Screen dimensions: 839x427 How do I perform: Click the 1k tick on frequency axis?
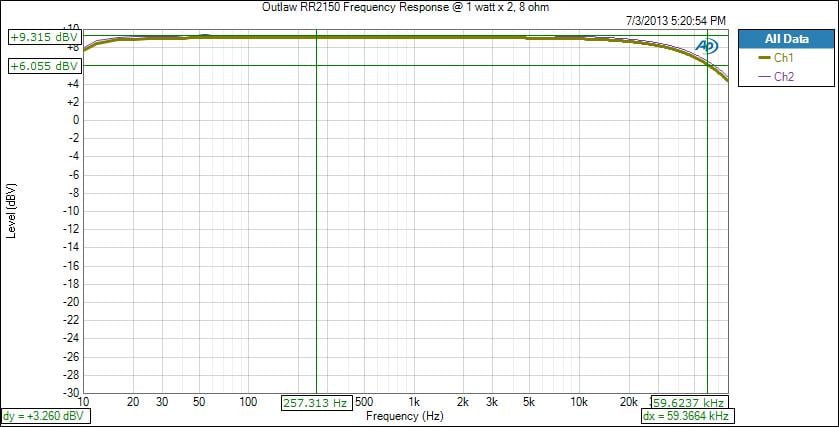click(x=413, y=402)
